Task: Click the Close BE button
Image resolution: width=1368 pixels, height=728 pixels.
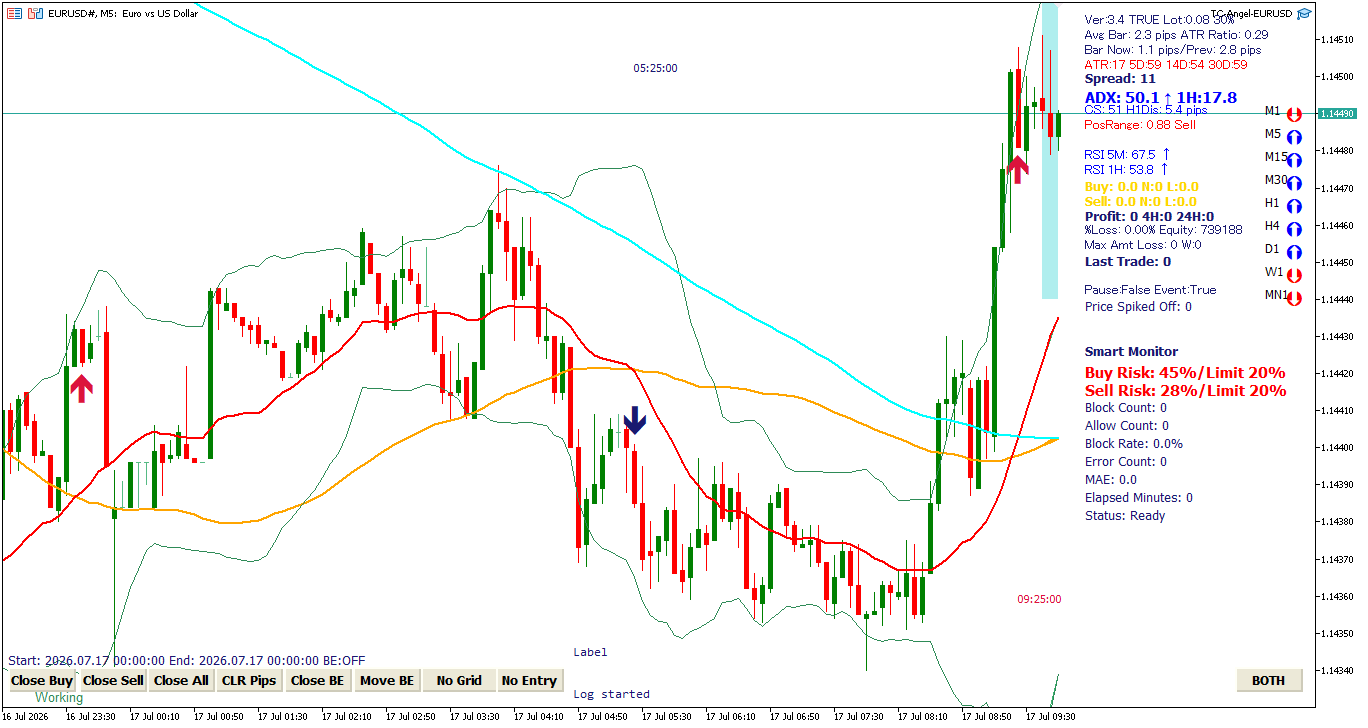Action: [x=318, y=681]
